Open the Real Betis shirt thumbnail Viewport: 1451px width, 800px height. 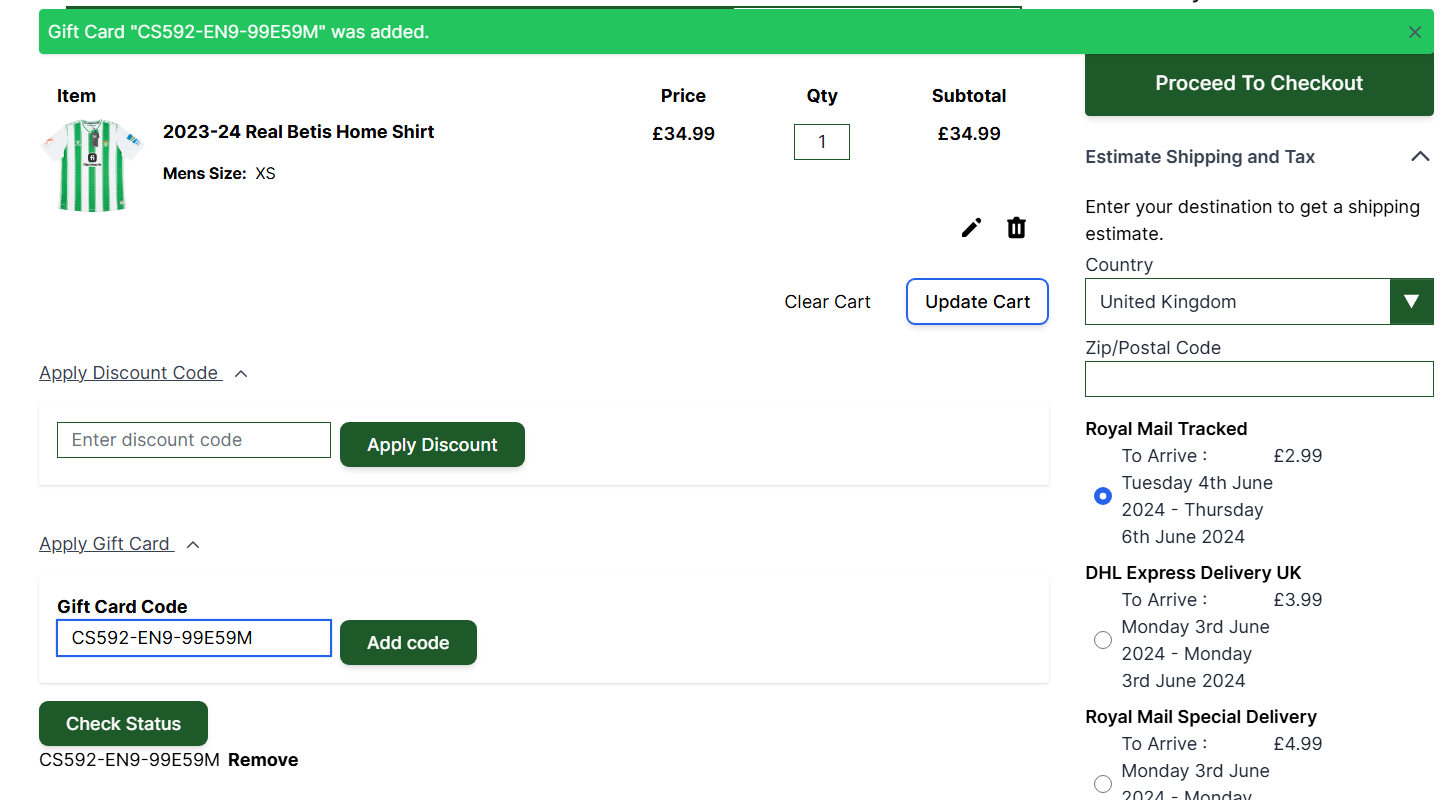[92, 165]
